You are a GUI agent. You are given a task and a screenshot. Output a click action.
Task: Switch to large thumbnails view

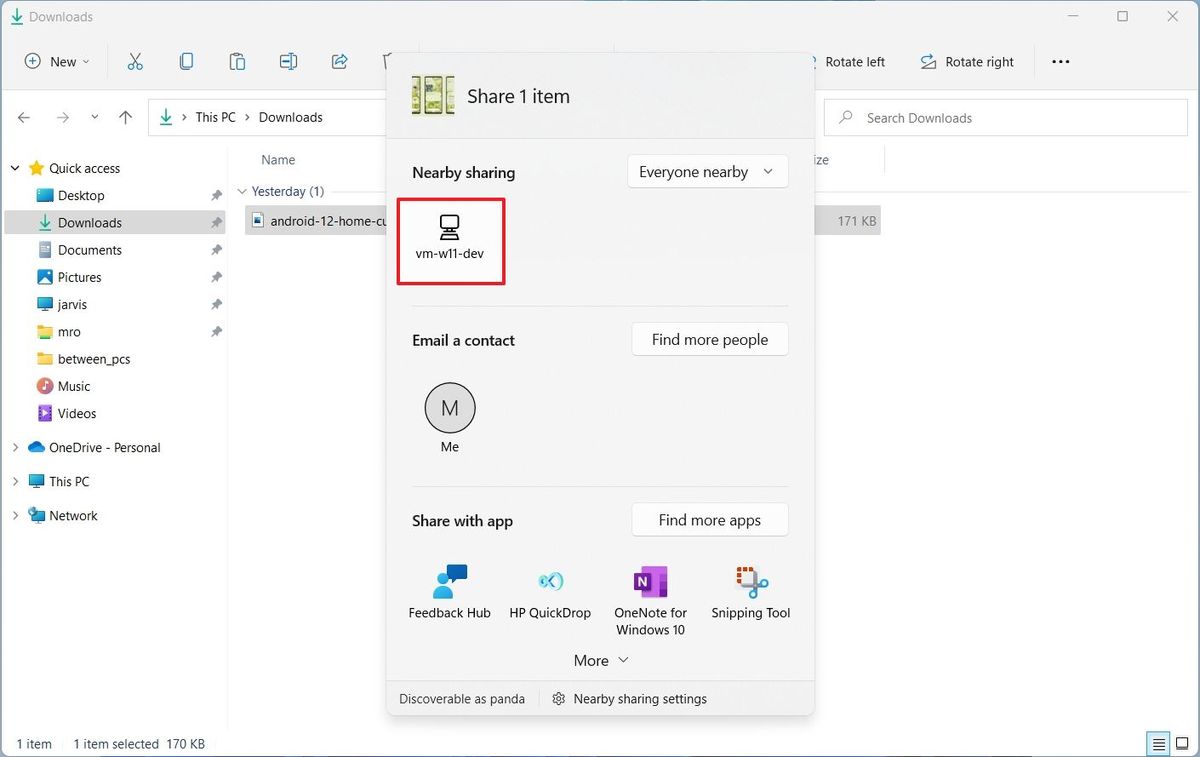1184,744
